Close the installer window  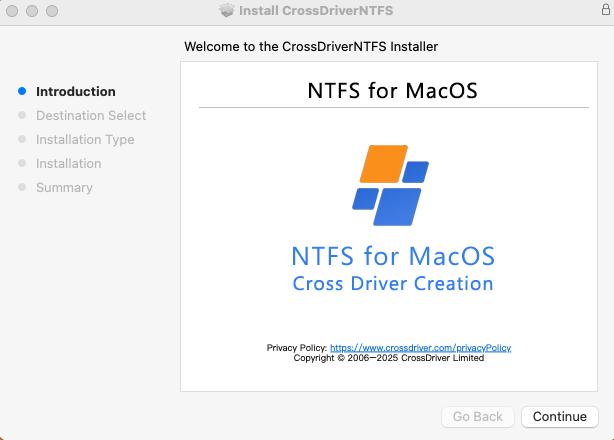tap(12, 11)
